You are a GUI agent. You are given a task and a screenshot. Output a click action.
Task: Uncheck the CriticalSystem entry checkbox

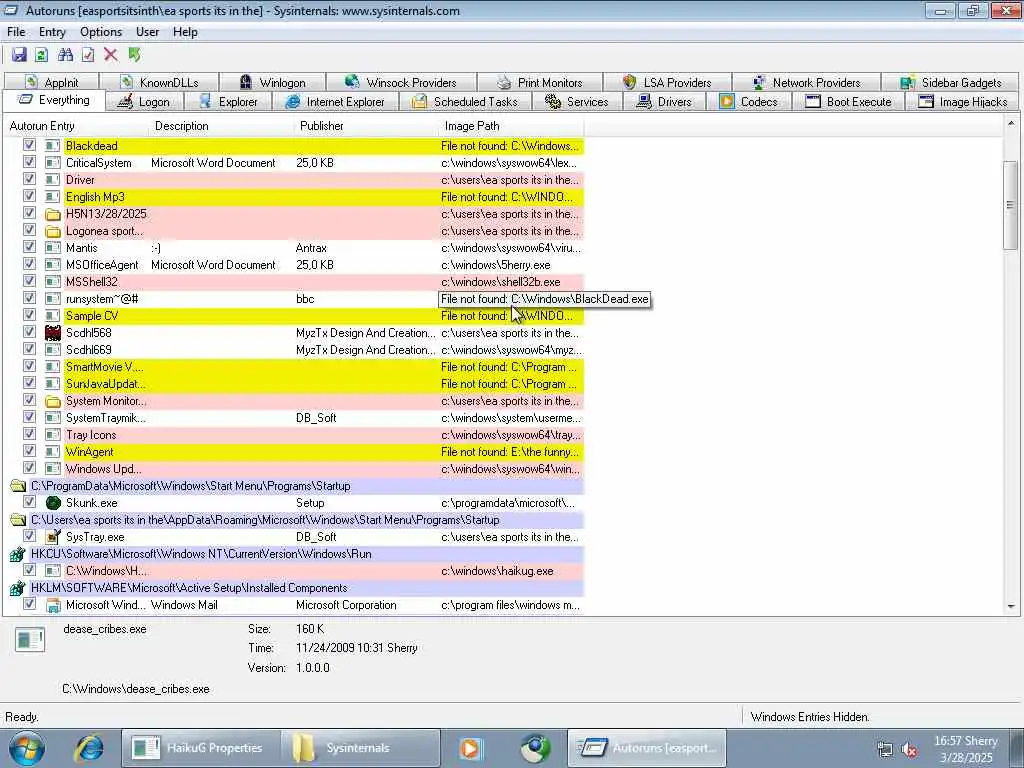click(x=29, y=161)
